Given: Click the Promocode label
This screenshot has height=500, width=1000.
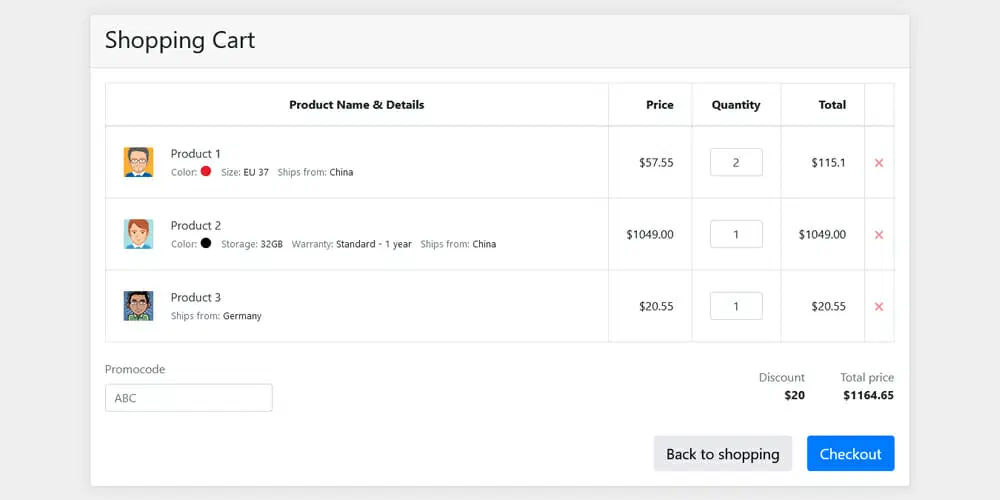Looking at the screenshot, I should pos(135,369).
